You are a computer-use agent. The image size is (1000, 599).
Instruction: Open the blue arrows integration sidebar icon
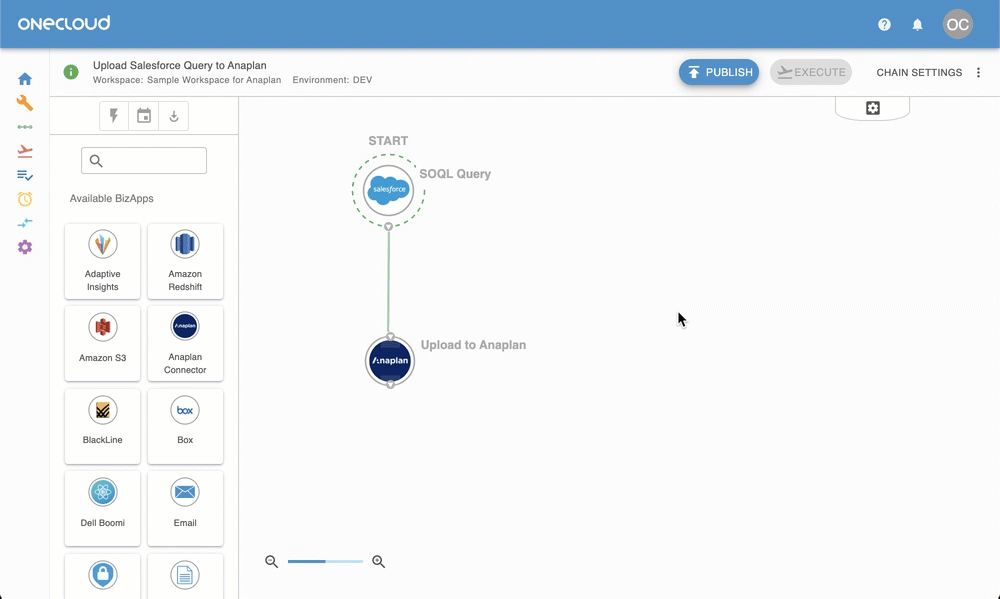[x=25, y=223]
